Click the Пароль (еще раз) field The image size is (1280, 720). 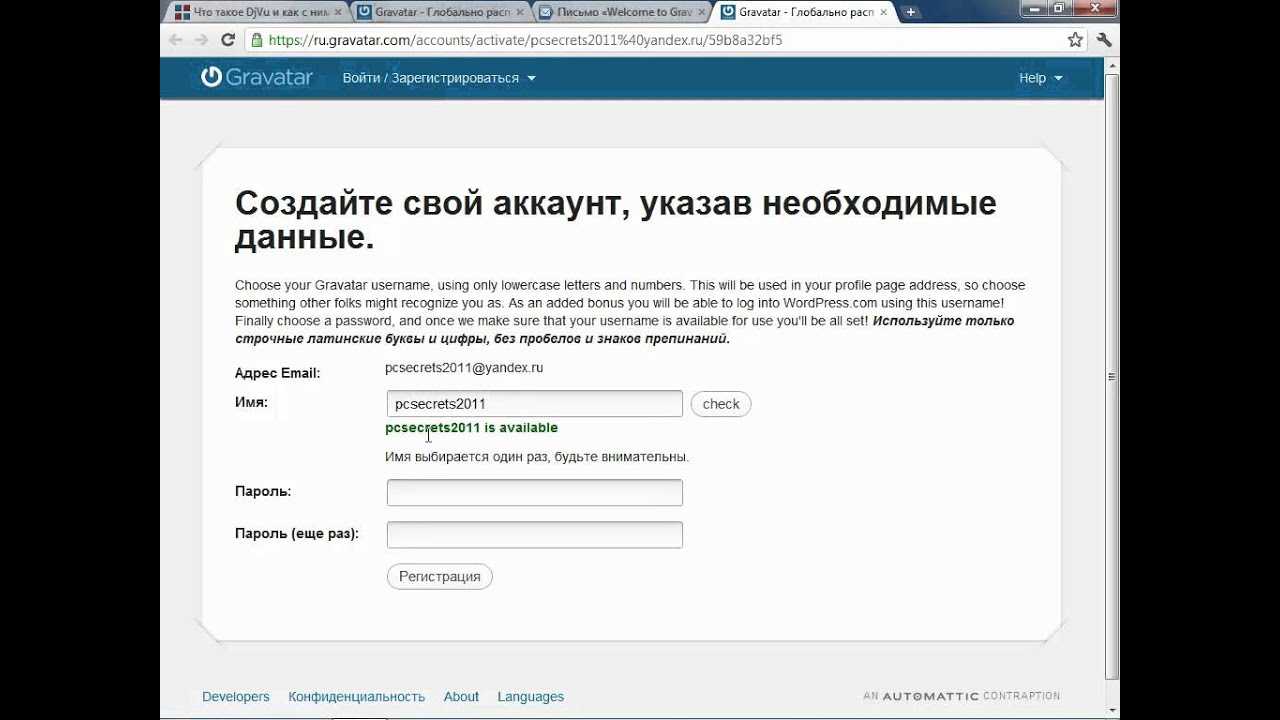[534, 534]
